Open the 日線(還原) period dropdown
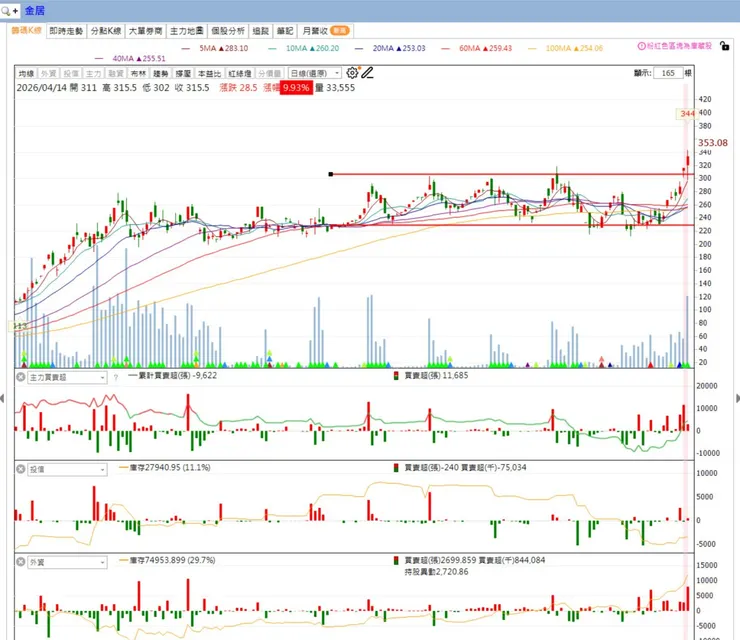Viewport: 740px width, 640px height. coord(315,74)
